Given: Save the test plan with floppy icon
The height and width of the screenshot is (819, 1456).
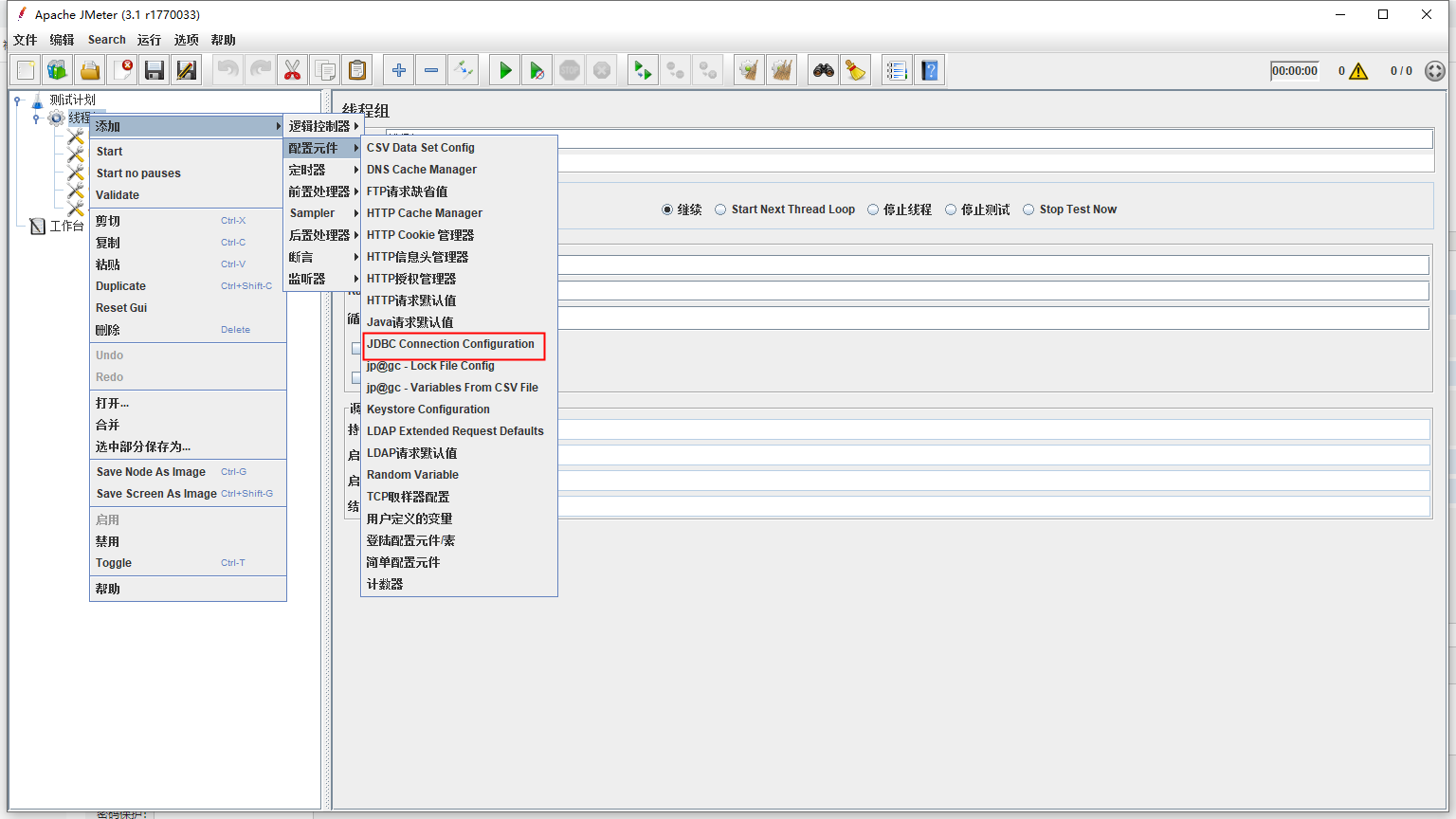Looking at the screenshot, I should [x=155, y=70].
